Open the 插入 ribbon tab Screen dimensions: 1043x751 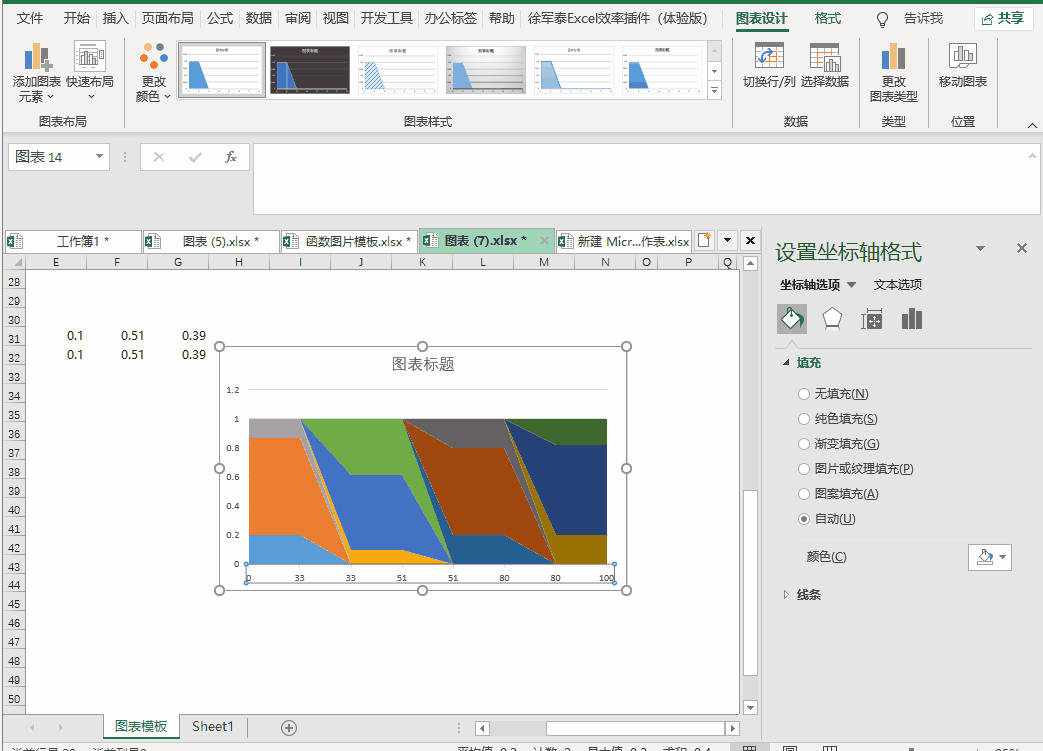[115, 19]
